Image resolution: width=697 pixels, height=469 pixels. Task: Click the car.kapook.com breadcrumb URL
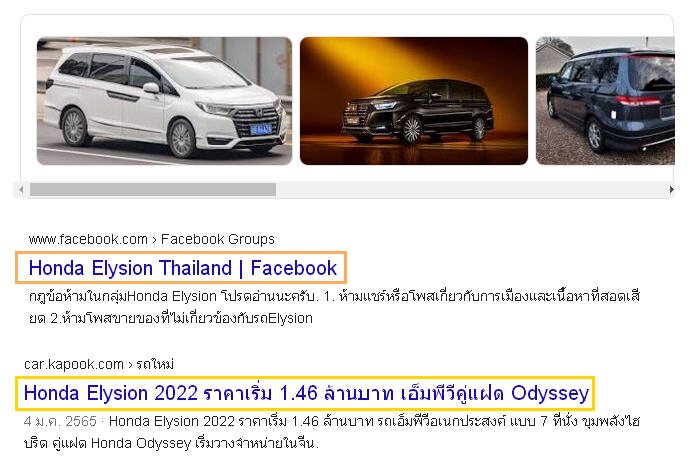74,365
